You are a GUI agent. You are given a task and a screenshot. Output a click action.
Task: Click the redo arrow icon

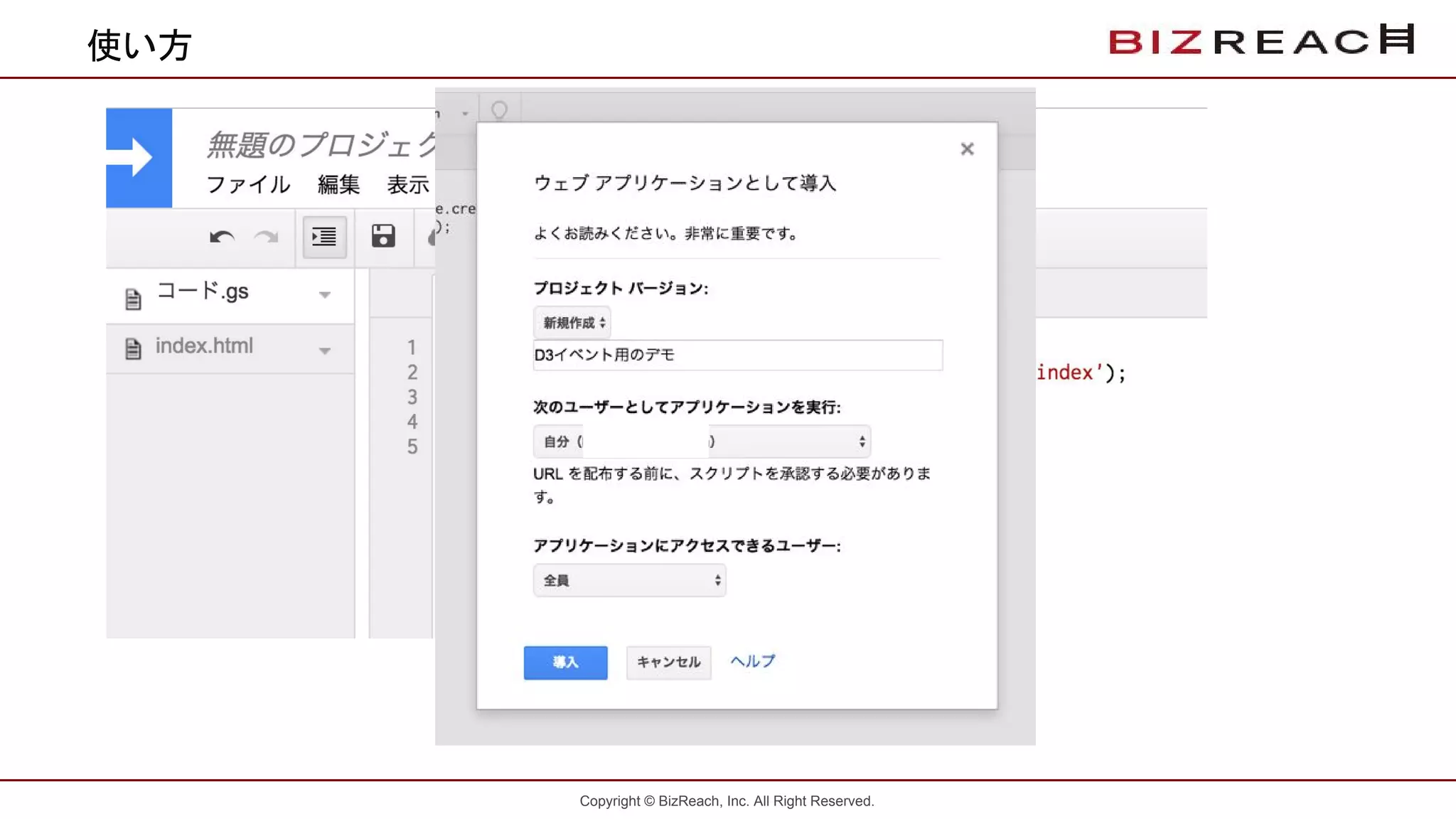pyautogui.click(x=267, y=237)
